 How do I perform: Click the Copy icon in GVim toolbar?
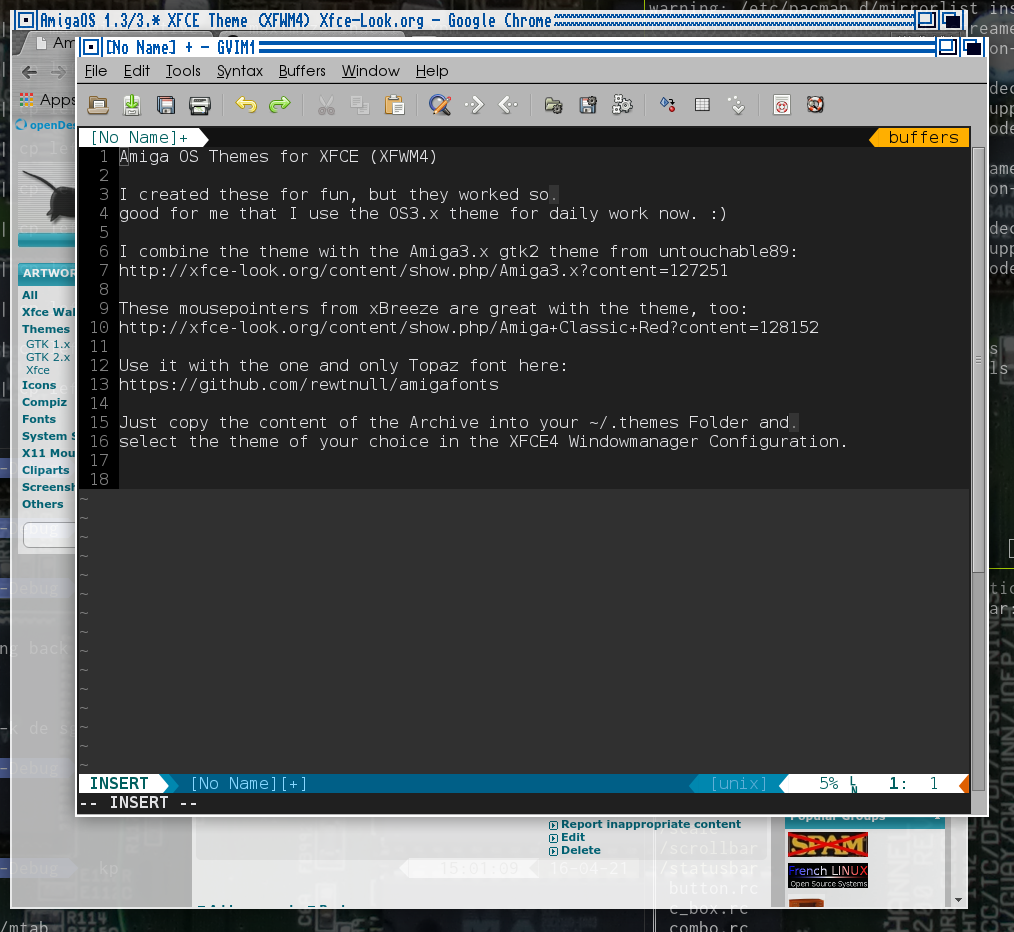click(360, 105)
